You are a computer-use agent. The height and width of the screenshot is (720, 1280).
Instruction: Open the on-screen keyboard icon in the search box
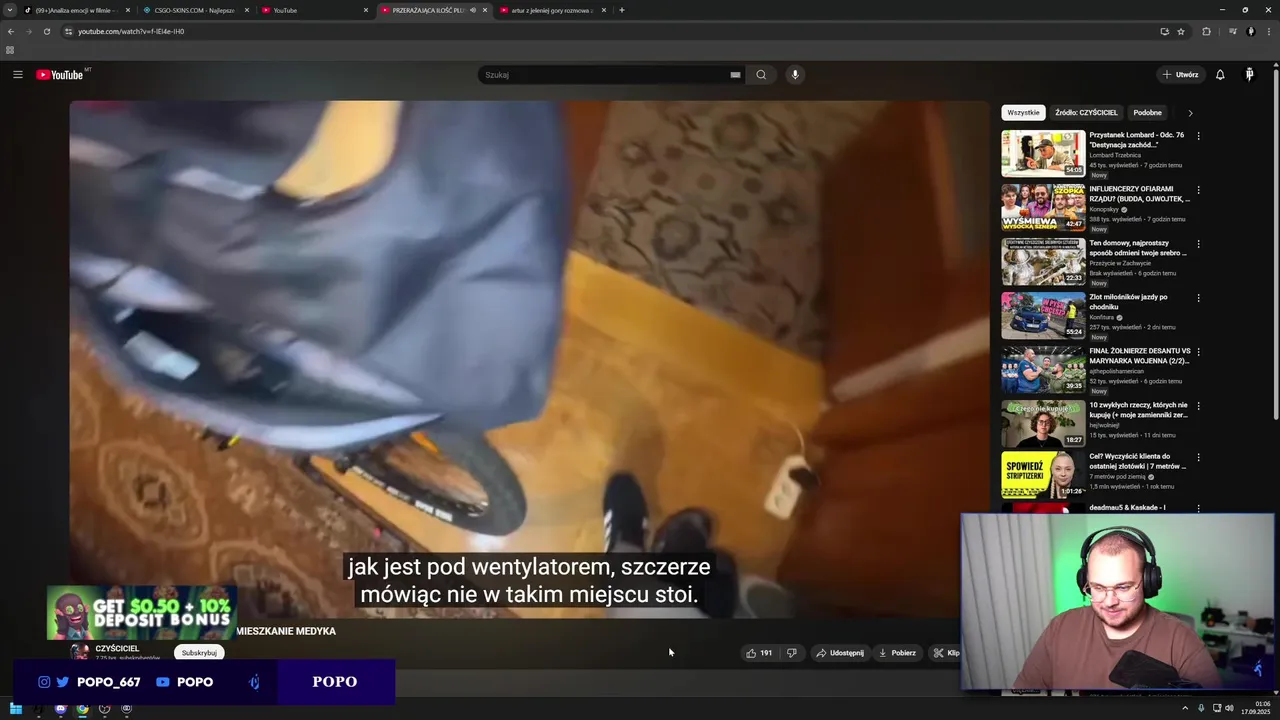click(x=735, y=75)
